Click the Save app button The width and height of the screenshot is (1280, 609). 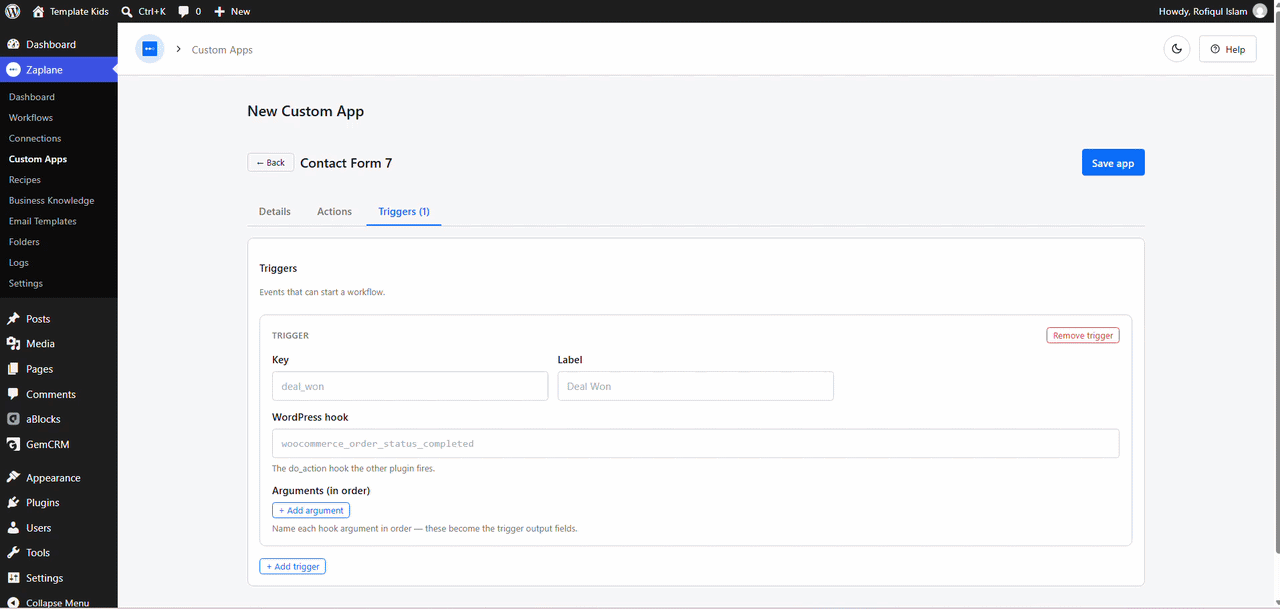1113,163
